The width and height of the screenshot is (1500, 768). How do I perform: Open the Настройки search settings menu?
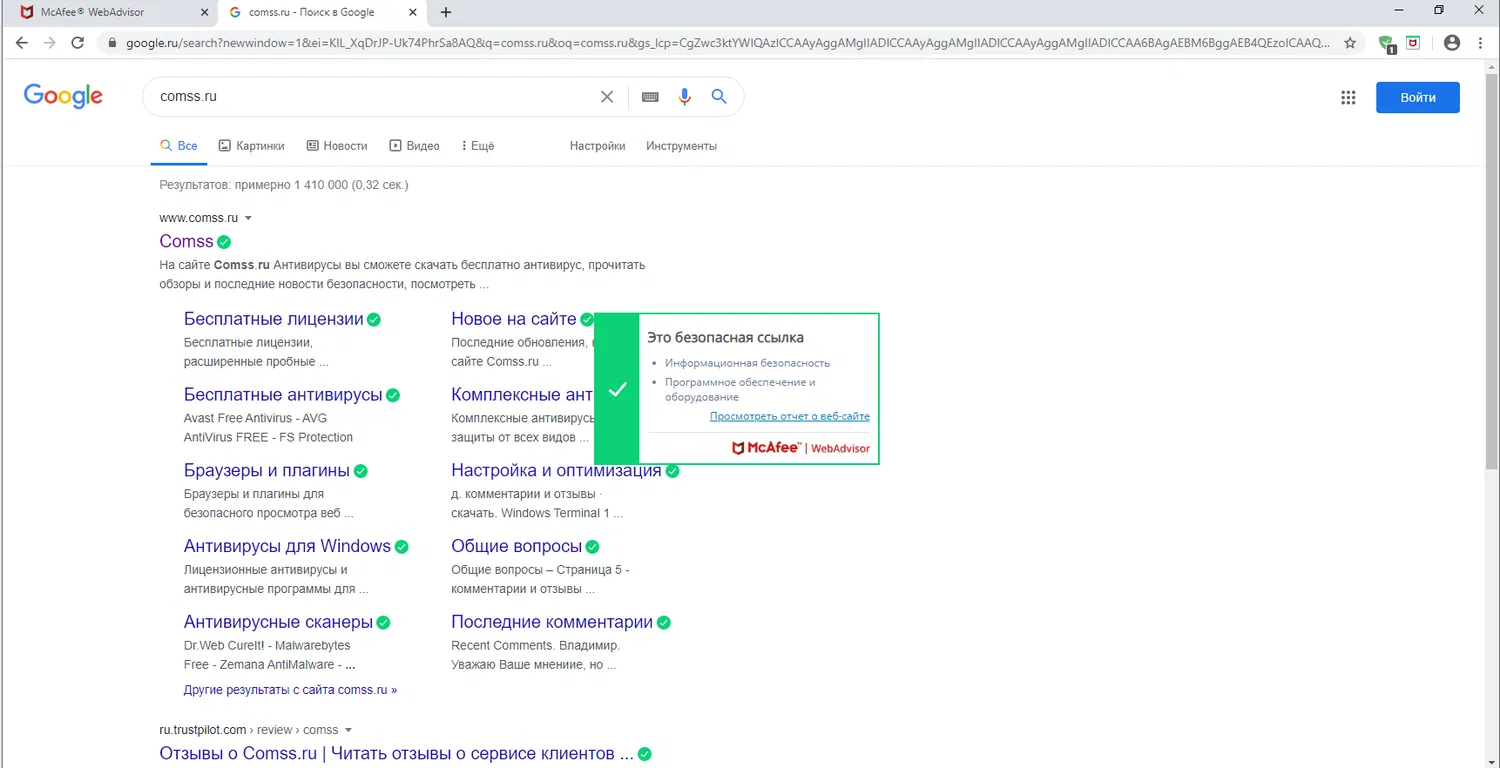pos(597,146)
